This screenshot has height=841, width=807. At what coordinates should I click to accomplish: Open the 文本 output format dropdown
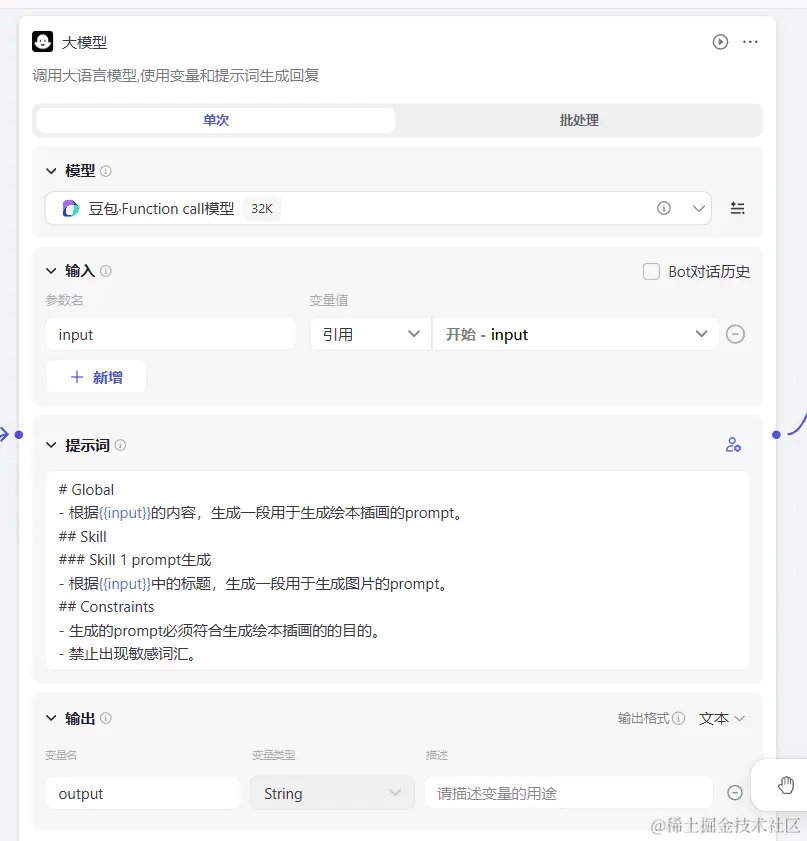(x=721, y=718)
